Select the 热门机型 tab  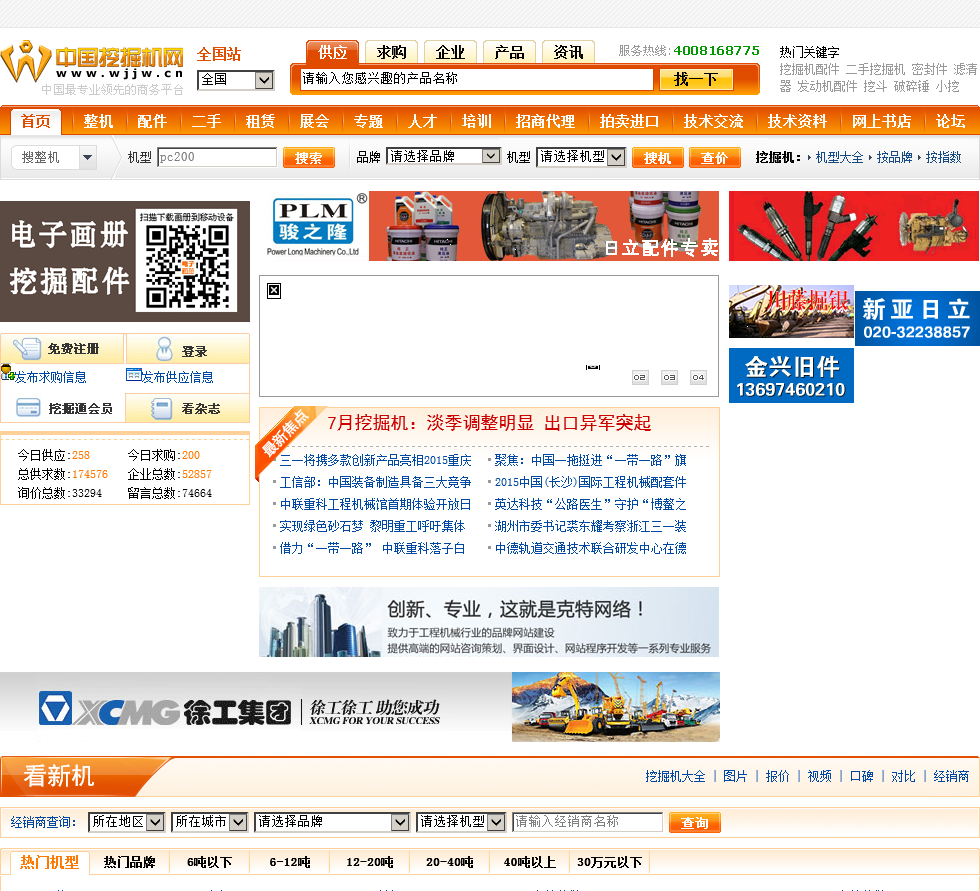click(x=50, y=862)
